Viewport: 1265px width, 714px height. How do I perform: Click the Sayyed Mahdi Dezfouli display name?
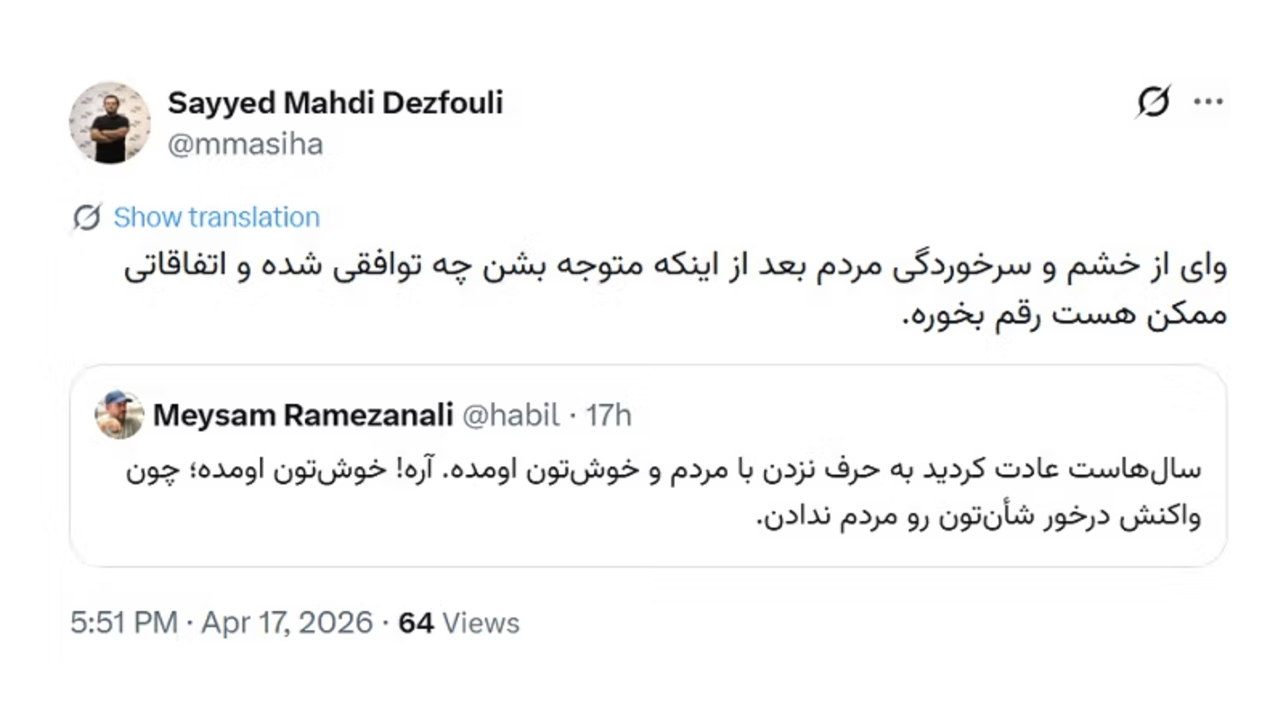coord(335,102)
